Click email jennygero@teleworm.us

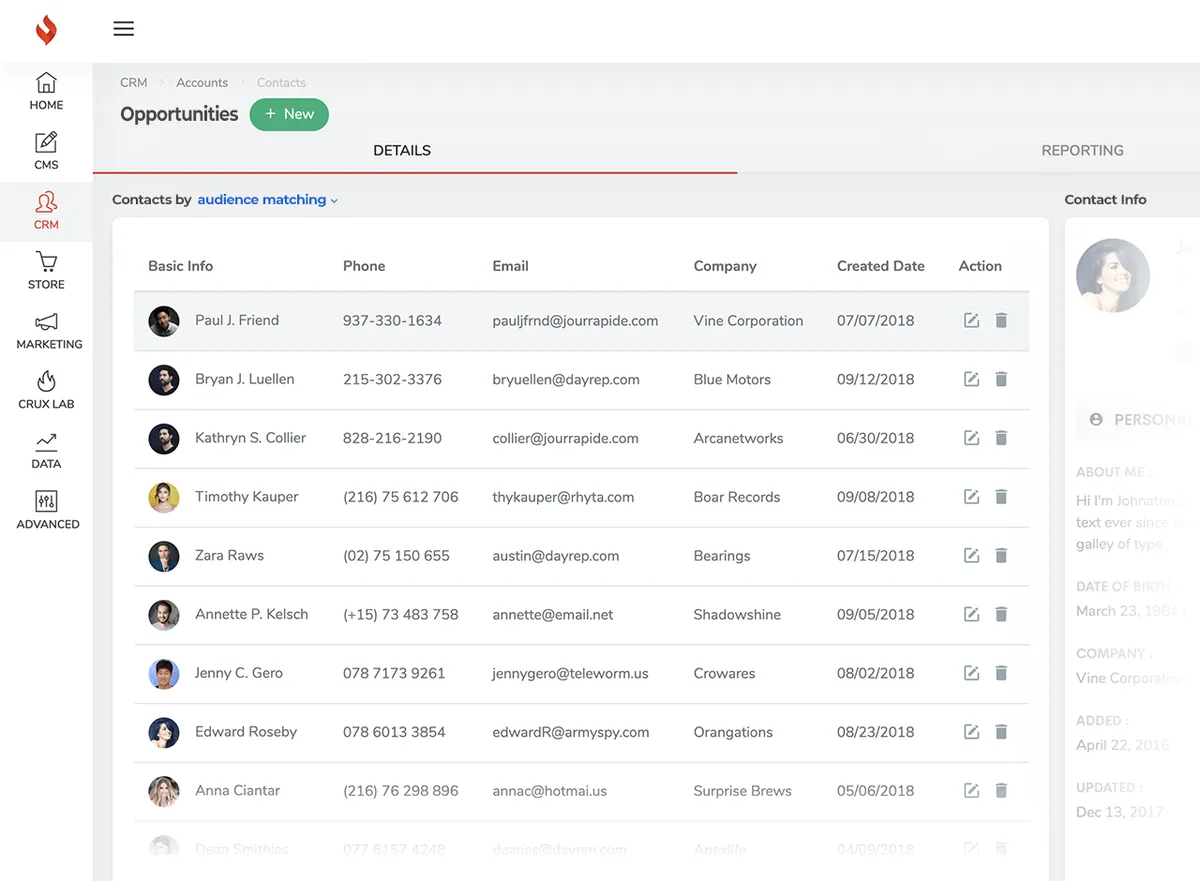(570, 674)
